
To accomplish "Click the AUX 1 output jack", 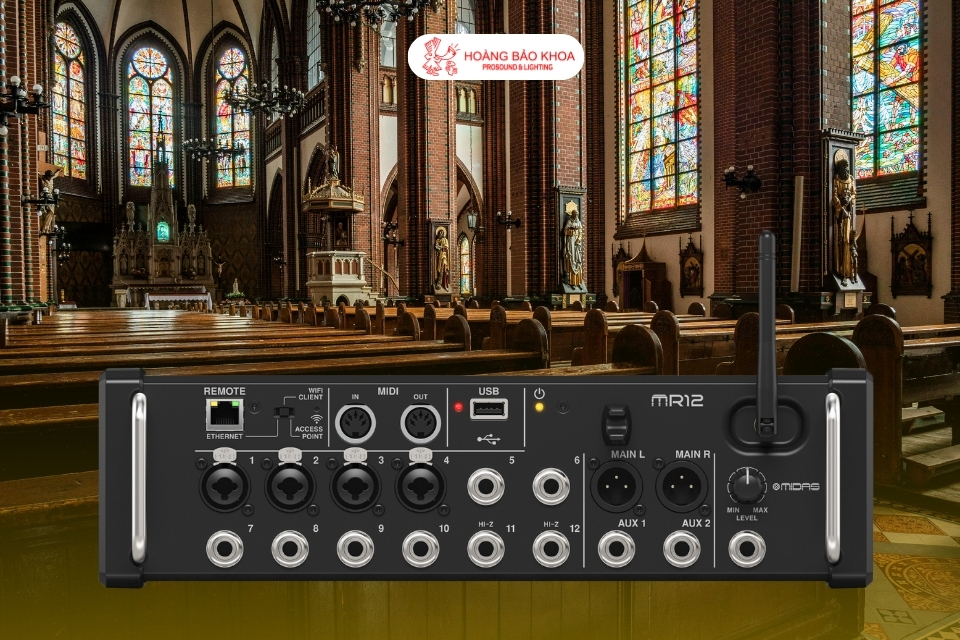I will pos(617,549).
